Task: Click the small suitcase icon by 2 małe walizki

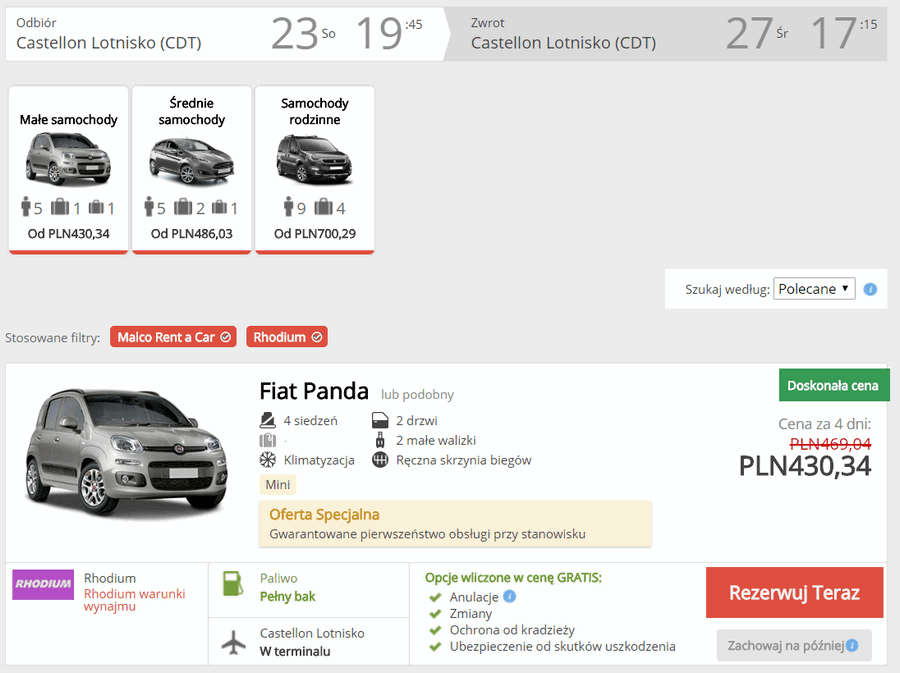Action: click(x=380, y=440)
